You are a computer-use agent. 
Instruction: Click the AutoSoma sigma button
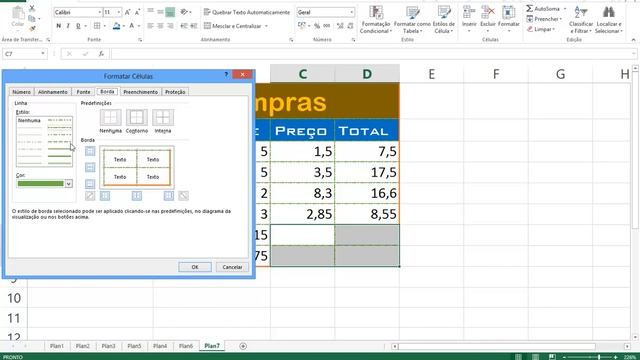pos(542,9)
